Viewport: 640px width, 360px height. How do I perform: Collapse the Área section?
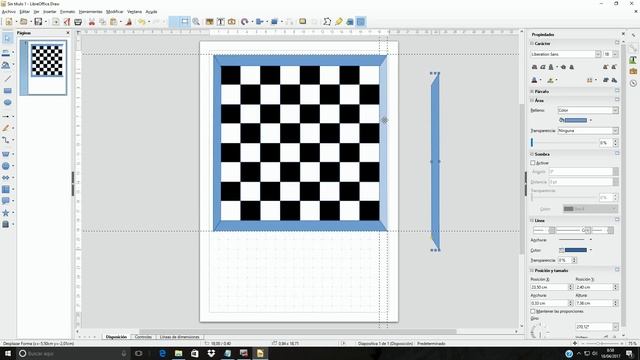[x=532, y=100]
